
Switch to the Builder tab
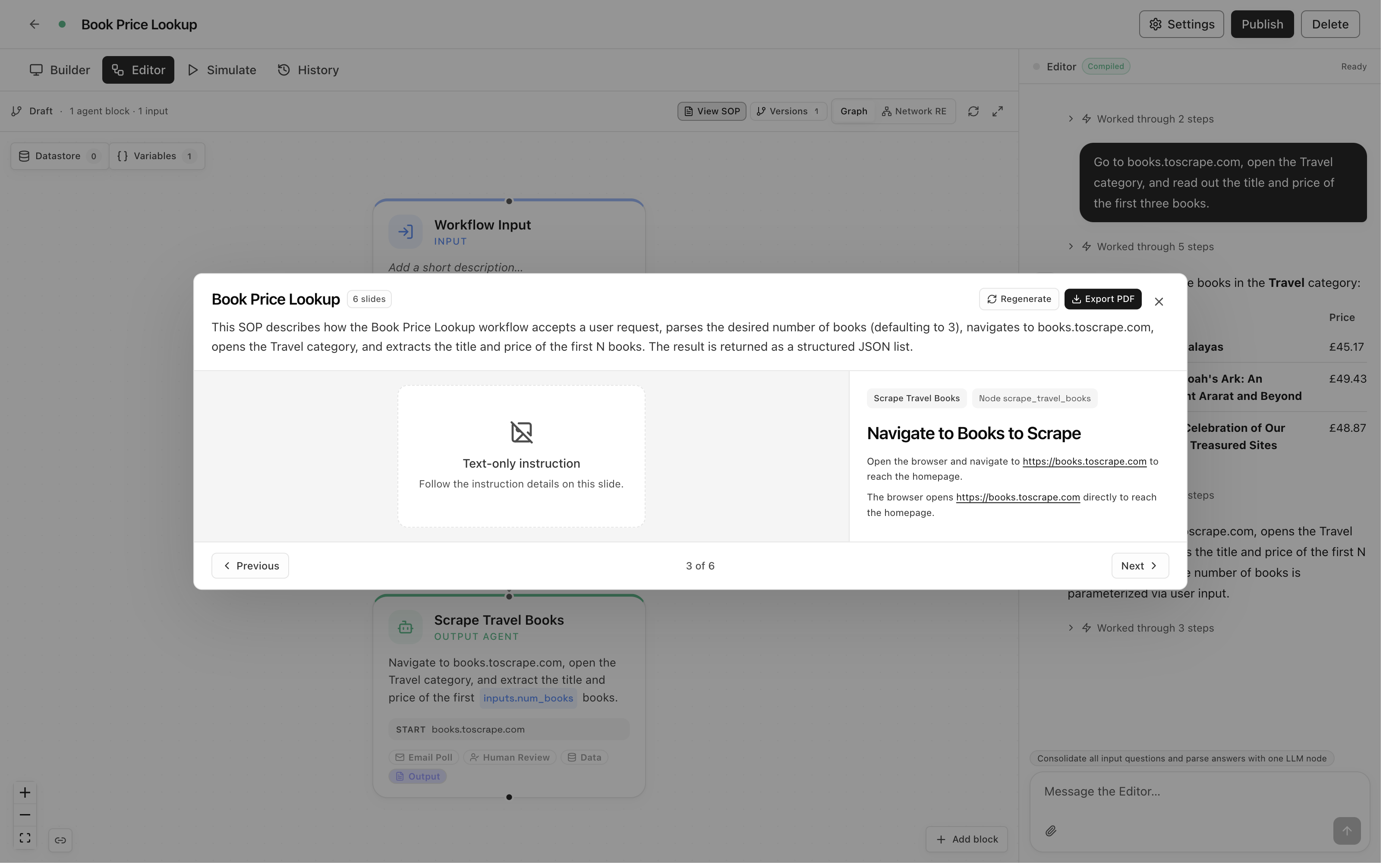[x=60, y=70]
